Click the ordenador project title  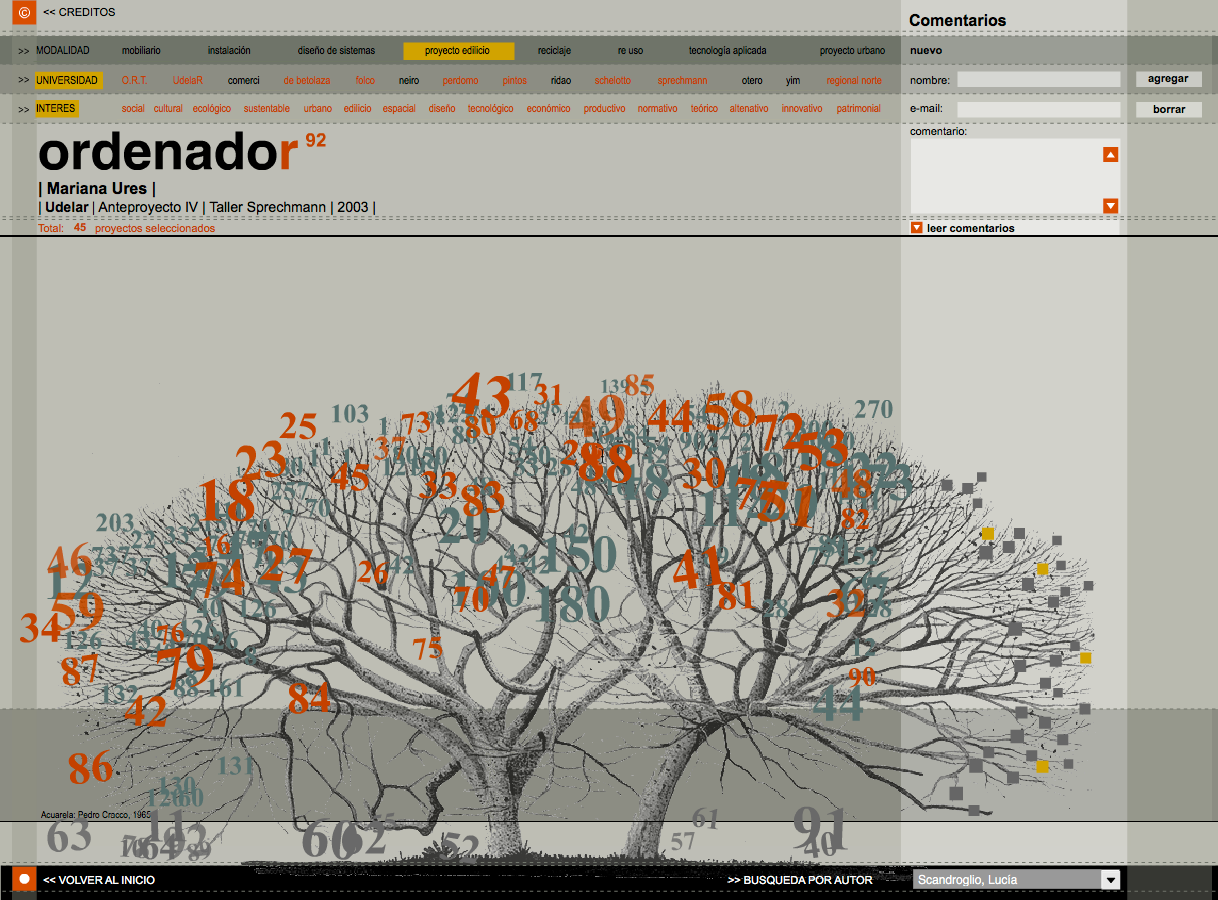point(168,152)
